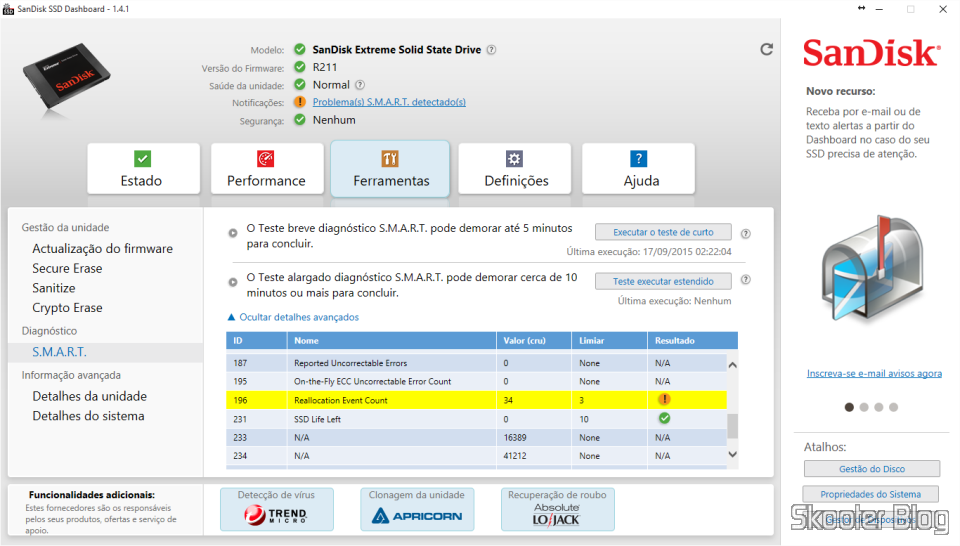Click the raw value 16389 in row 233
960x546 pixels.
(515, 438)
